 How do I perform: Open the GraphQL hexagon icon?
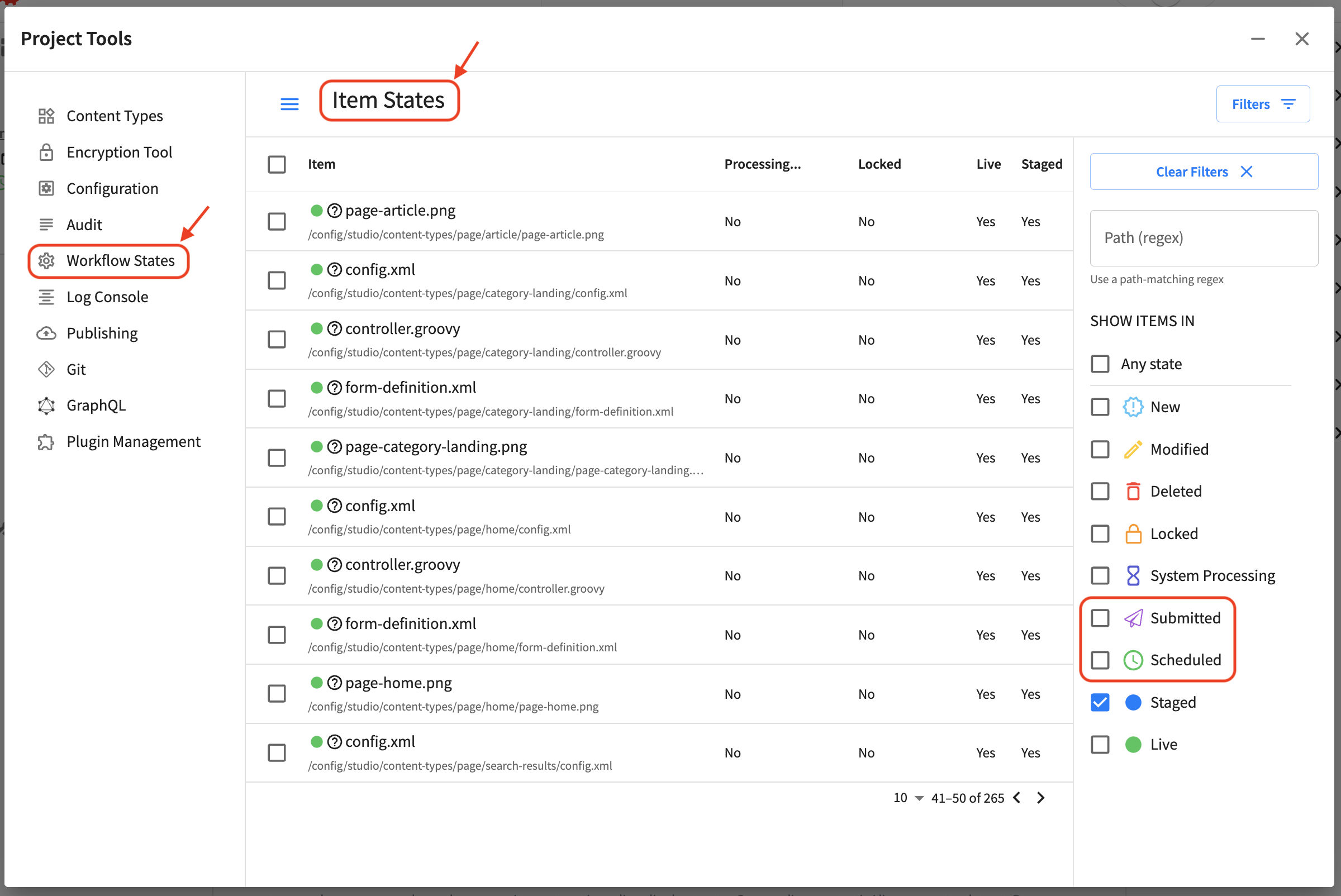[46, 405]
